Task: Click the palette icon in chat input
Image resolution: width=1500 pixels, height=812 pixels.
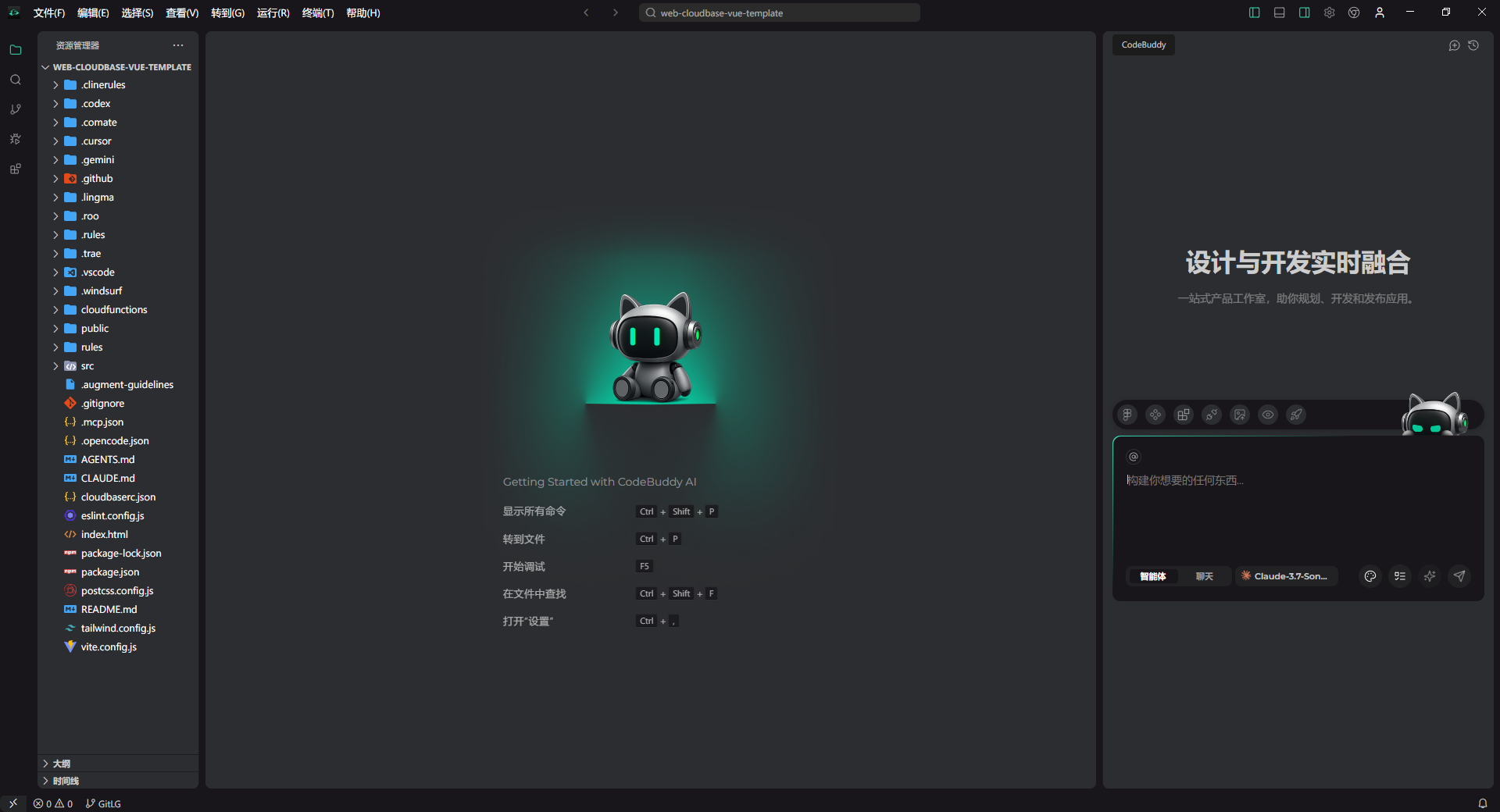Action: [x=1370, y=576]
